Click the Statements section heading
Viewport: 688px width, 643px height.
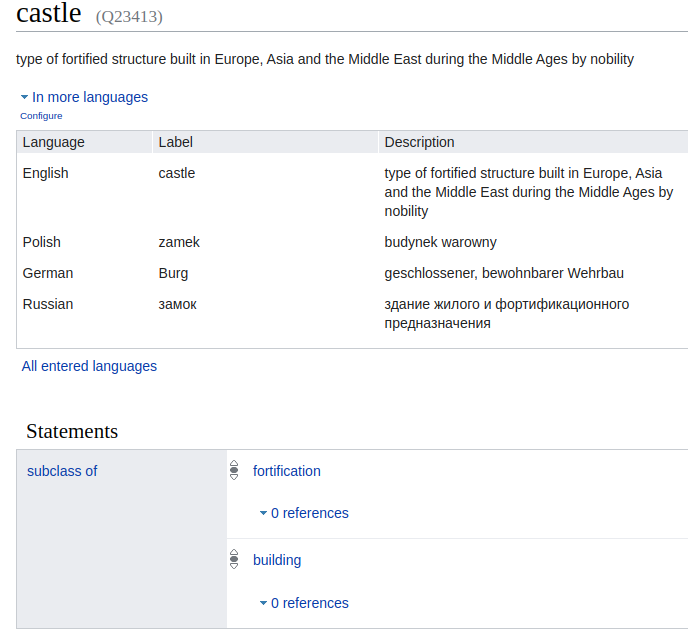coord(72,431)
